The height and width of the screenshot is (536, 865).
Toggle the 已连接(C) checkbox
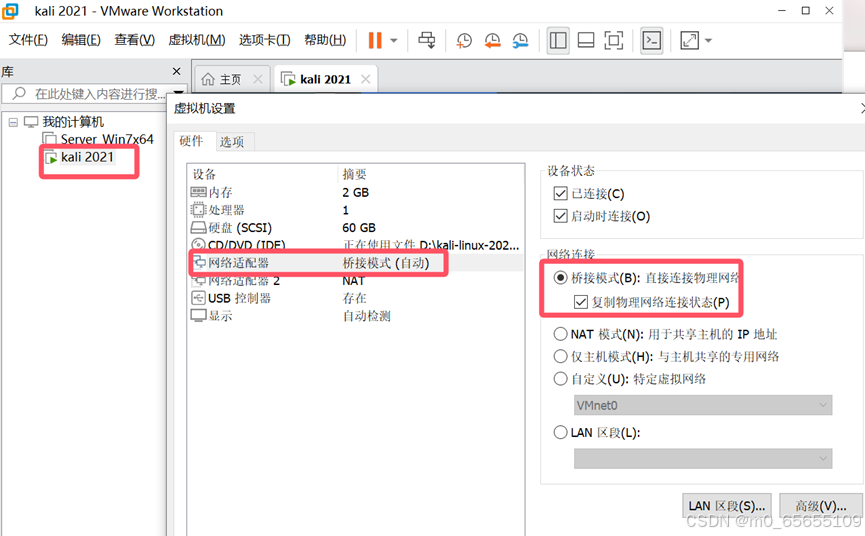point(560,194)
